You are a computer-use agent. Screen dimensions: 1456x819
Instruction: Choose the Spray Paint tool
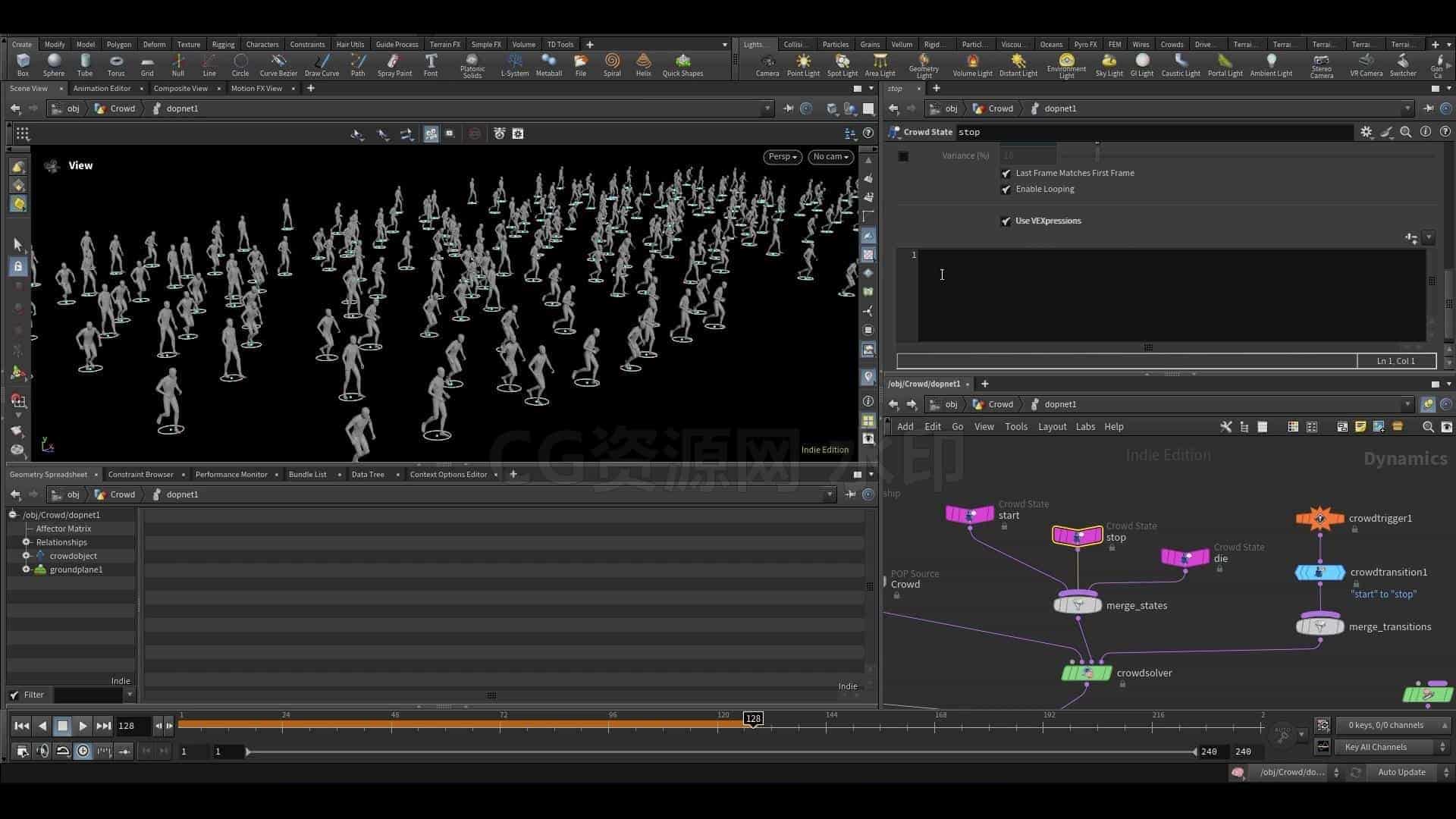point(394,64)
